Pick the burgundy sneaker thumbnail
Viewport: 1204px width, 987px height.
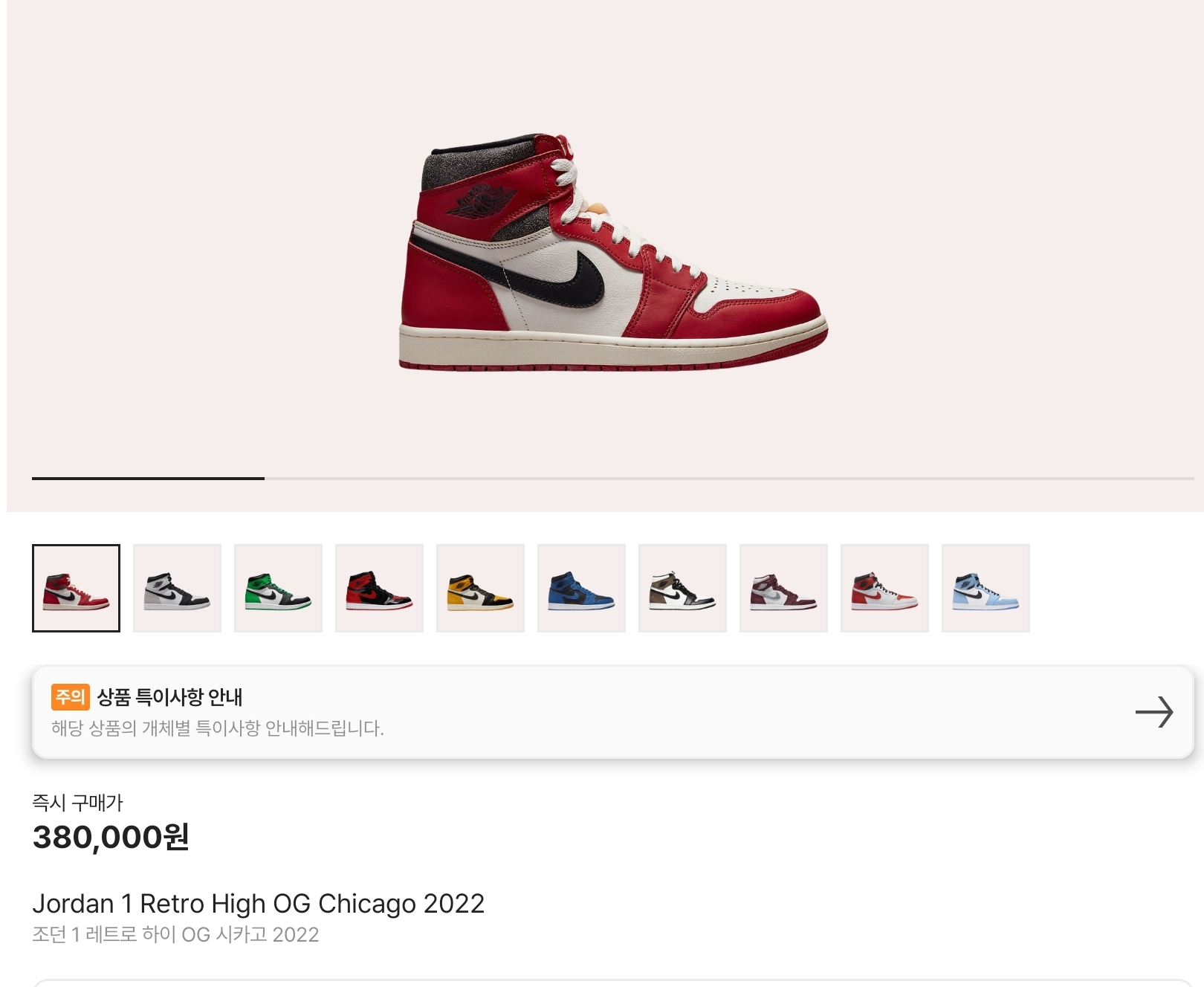pos(783,588)
